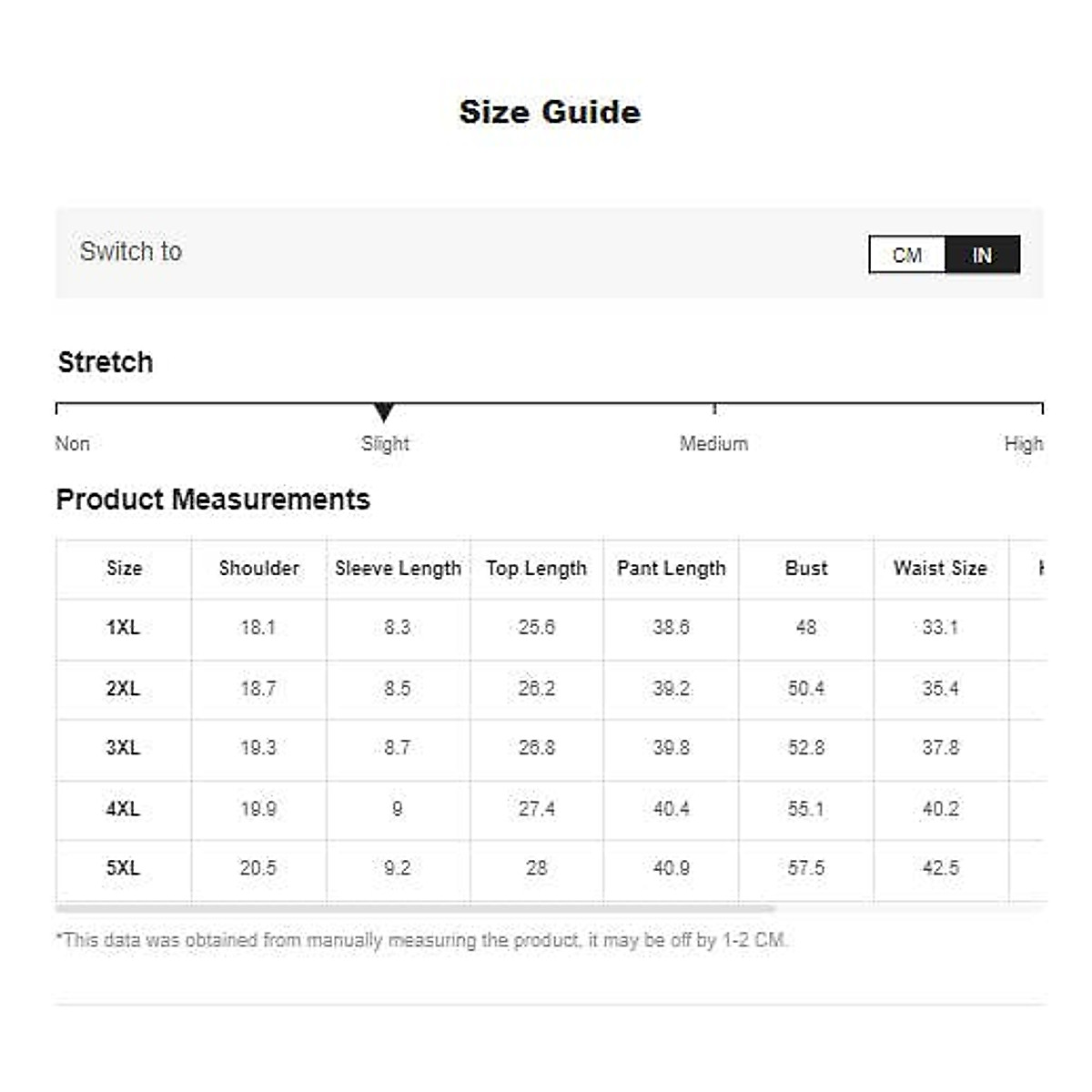Viewport: 1092px width, 1092px height.
Task: Click the Shoulder column header
Action: [x=258, y=568]
